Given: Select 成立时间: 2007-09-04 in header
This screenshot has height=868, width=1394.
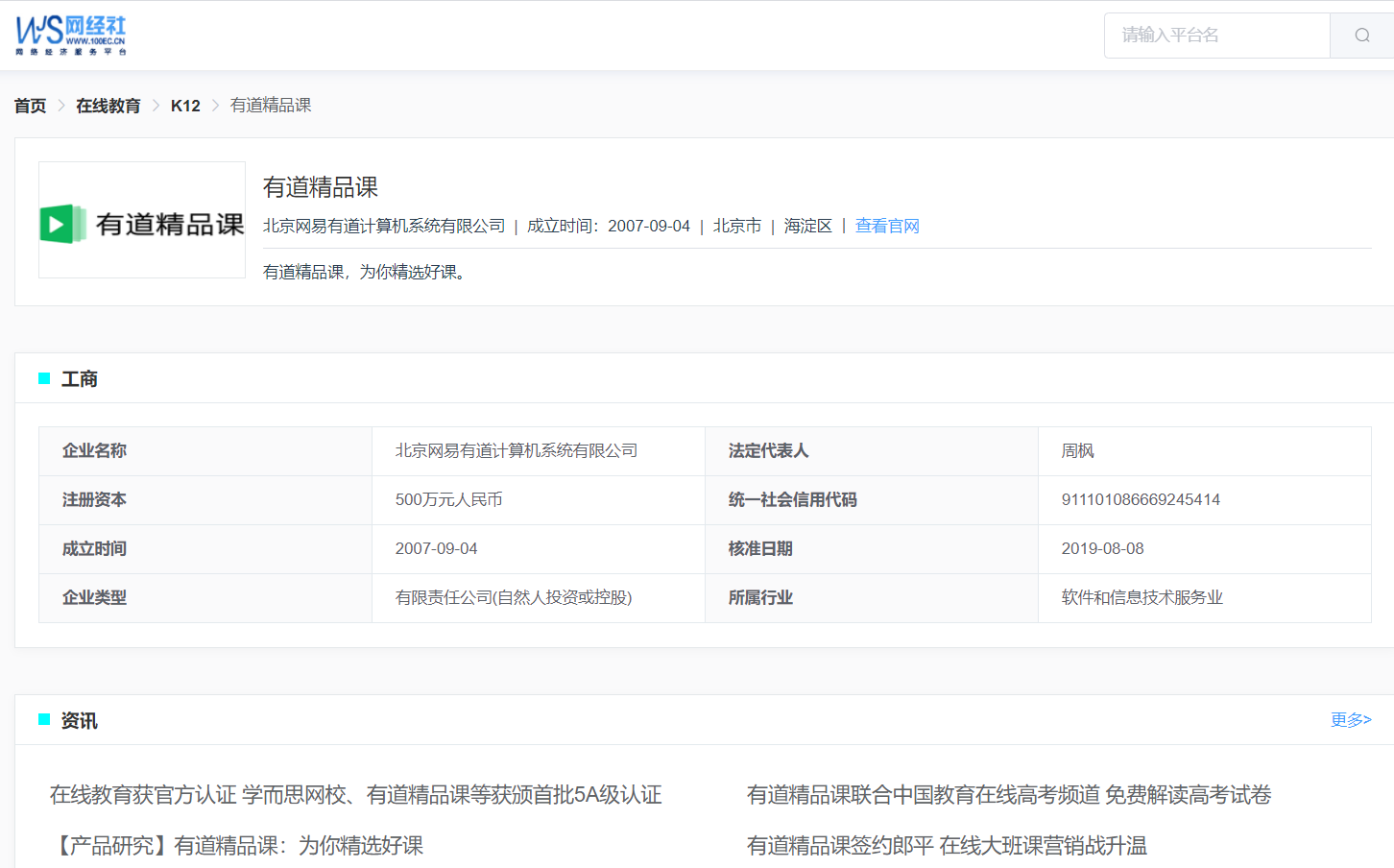Looking at the screenshot, I should (x=609, y=226).
